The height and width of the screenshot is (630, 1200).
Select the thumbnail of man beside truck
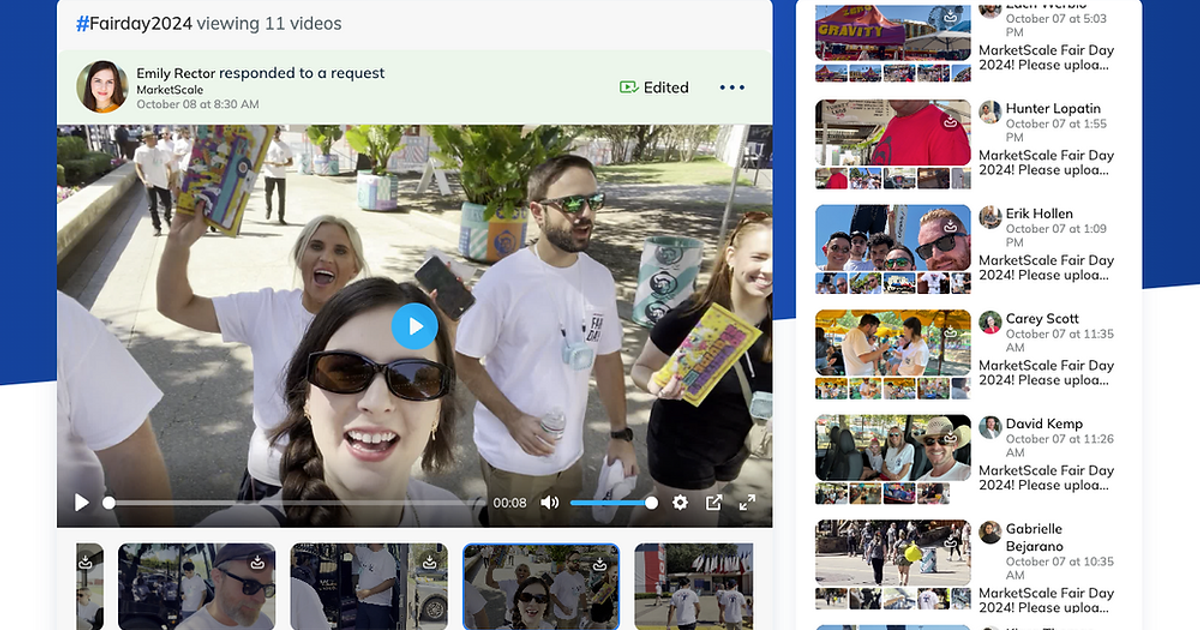(369, 587)
